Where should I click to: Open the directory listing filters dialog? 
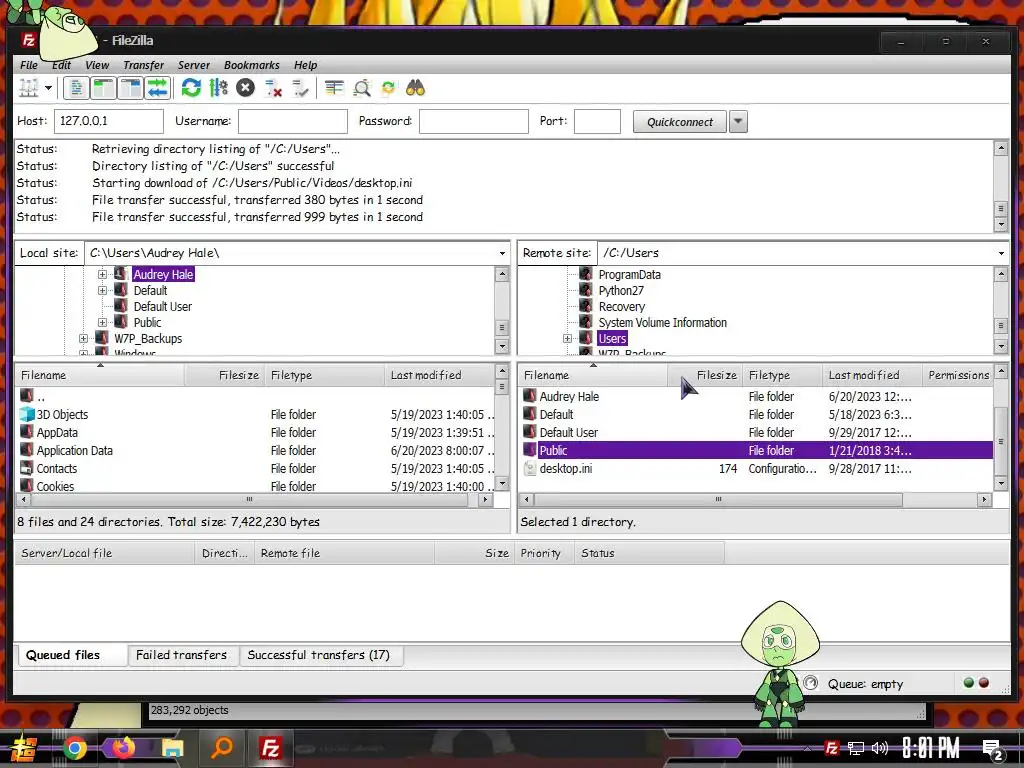pyautogui.click(x=334, y=88)
